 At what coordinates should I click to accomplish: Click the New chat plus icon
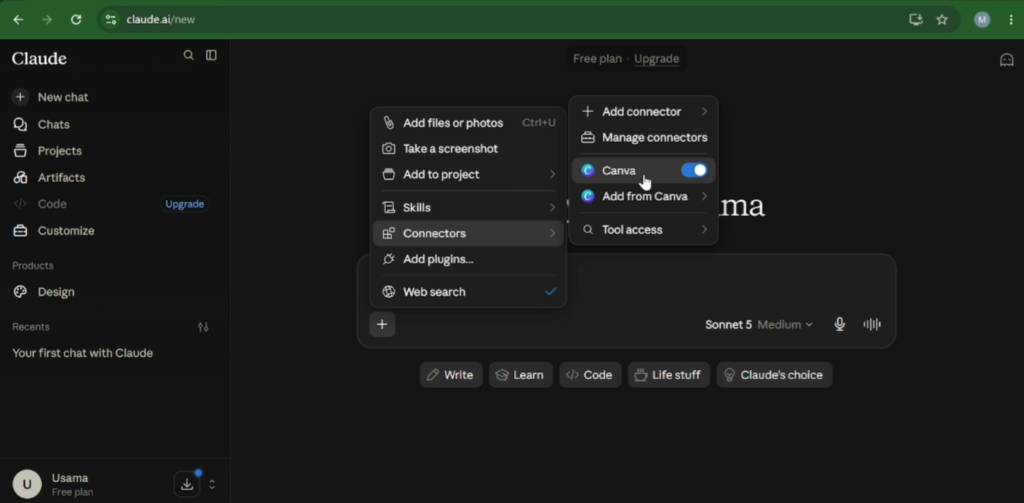click(x=20, y=97)
